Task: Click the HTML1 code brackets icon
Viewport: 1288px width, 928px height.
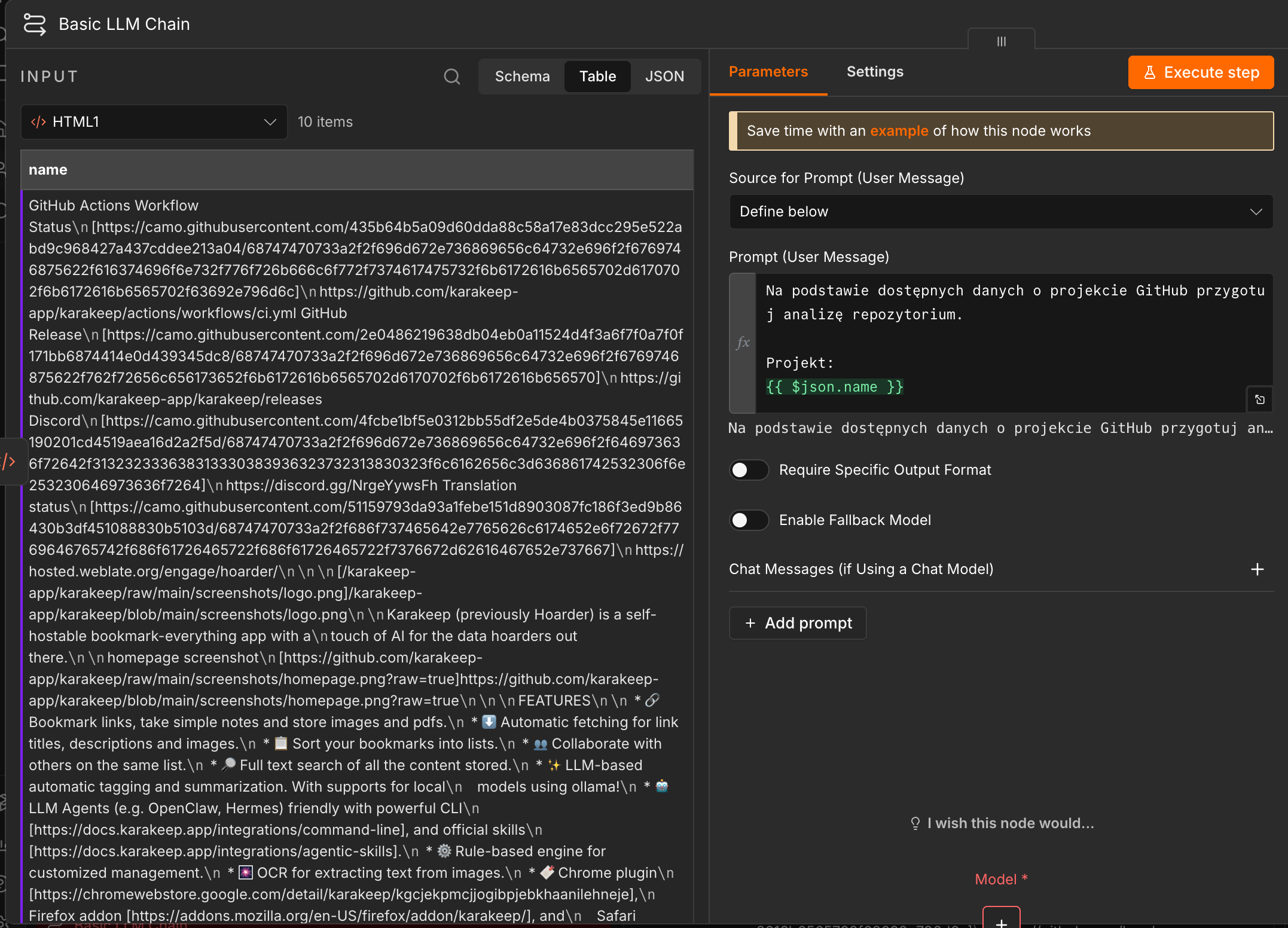Action: tap(38, 122)
